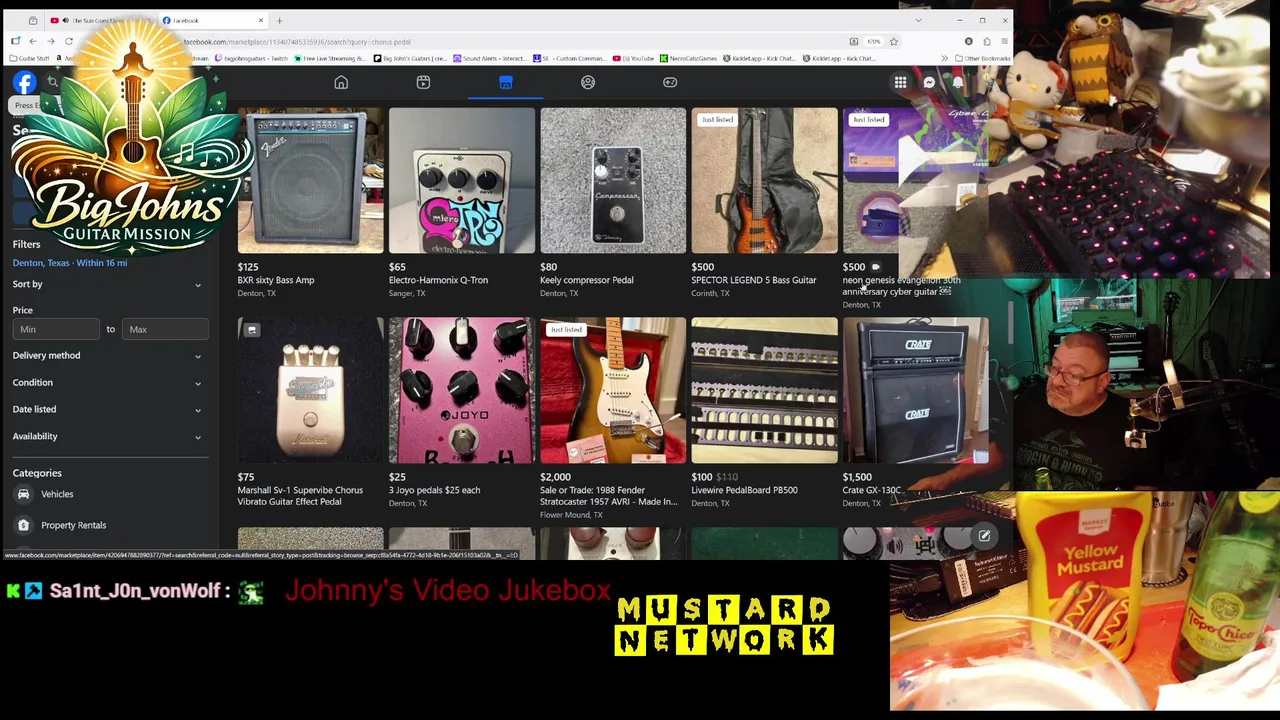1280x720 pixels.
Task: Open the Messenger icon
Action: tap(929, 83)
